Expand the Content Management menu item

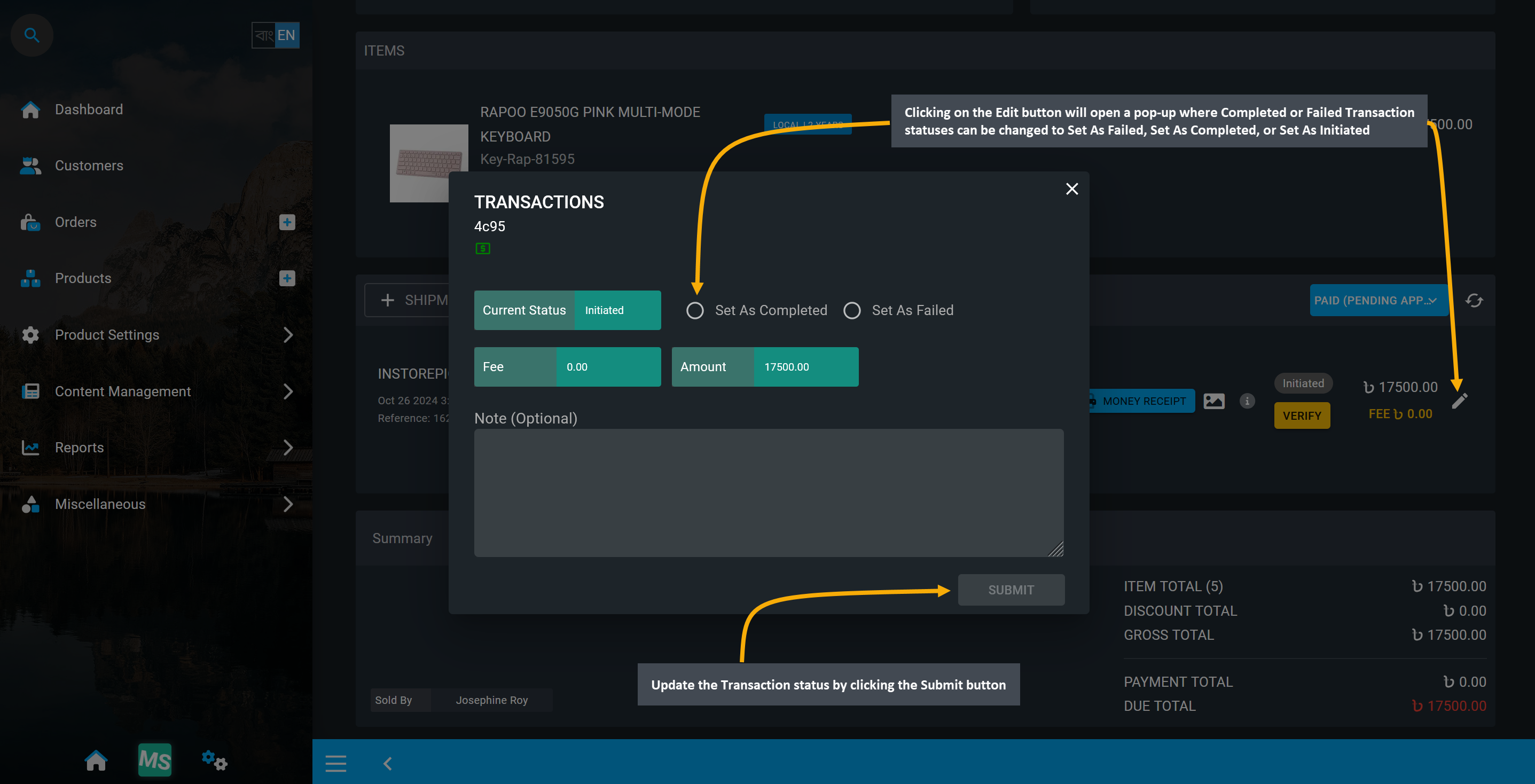(155, 391)
